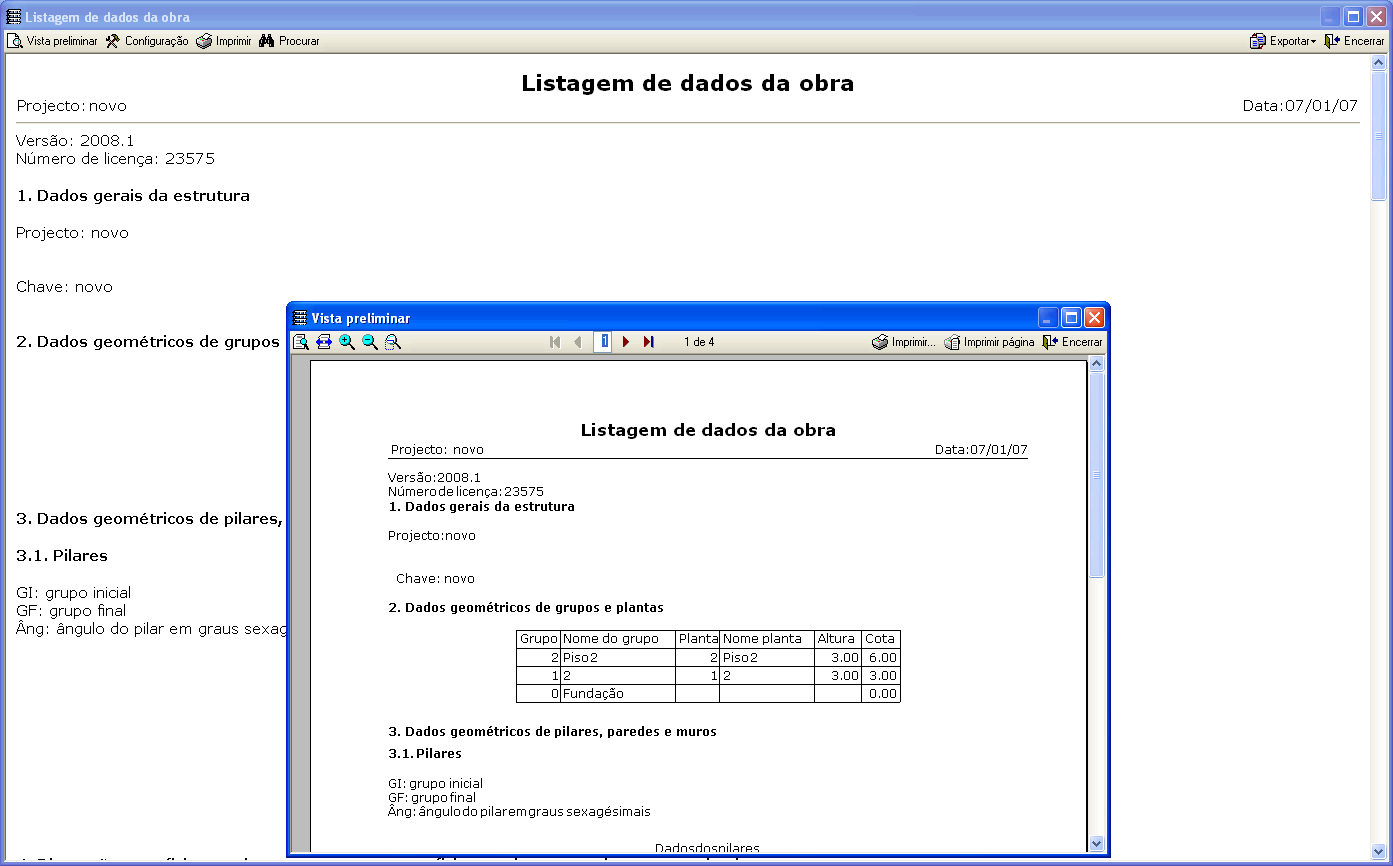Maximize the Vista preliminar window
This screenshot has width=1393, height=866.
(1071, 318)
